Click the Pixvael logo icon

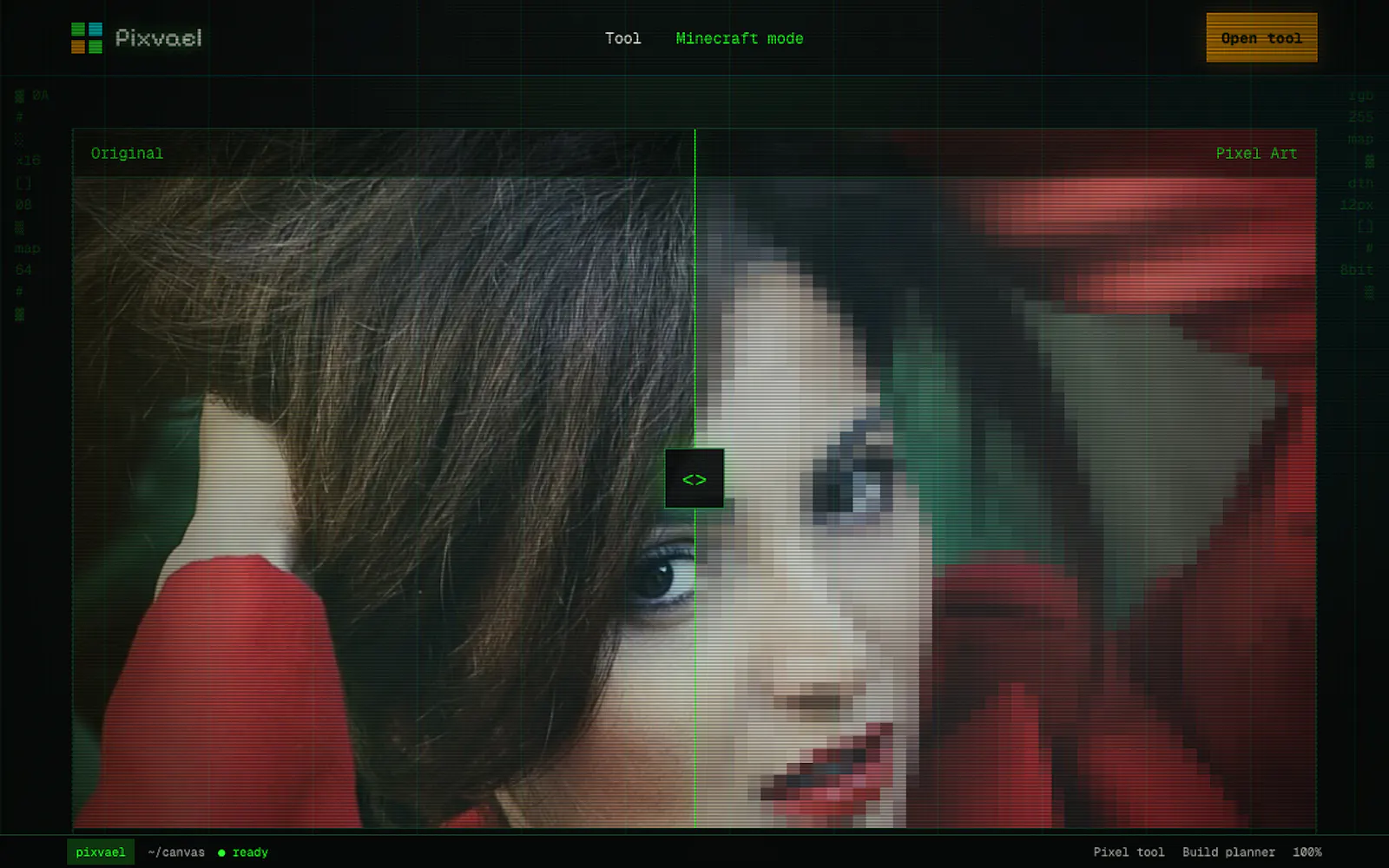87,38
